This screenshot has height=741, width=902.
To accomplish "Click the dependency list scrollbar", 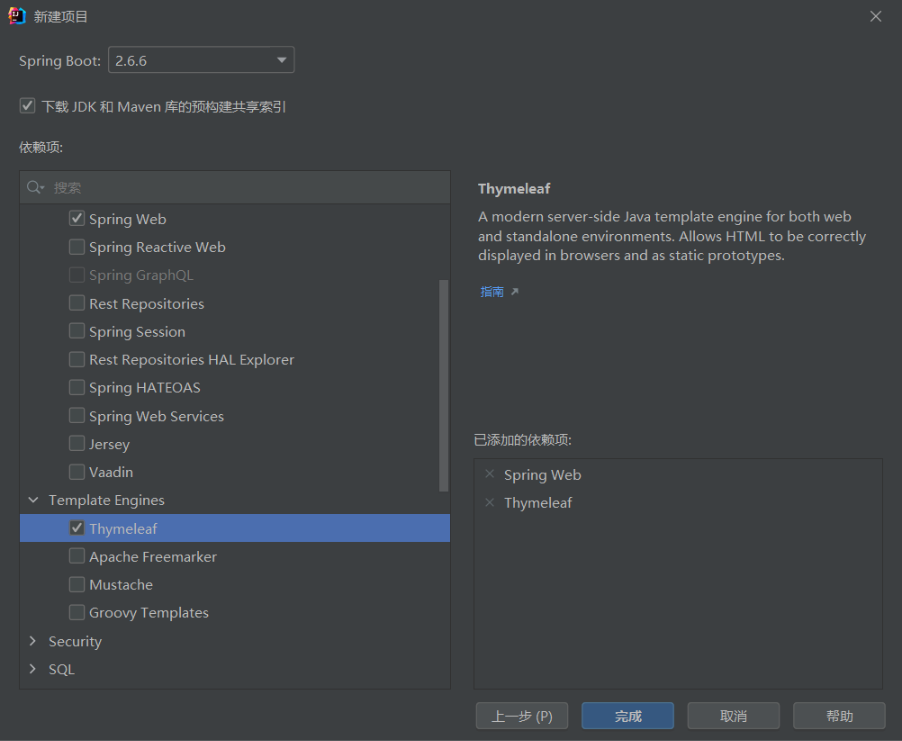I will (444, 385).
